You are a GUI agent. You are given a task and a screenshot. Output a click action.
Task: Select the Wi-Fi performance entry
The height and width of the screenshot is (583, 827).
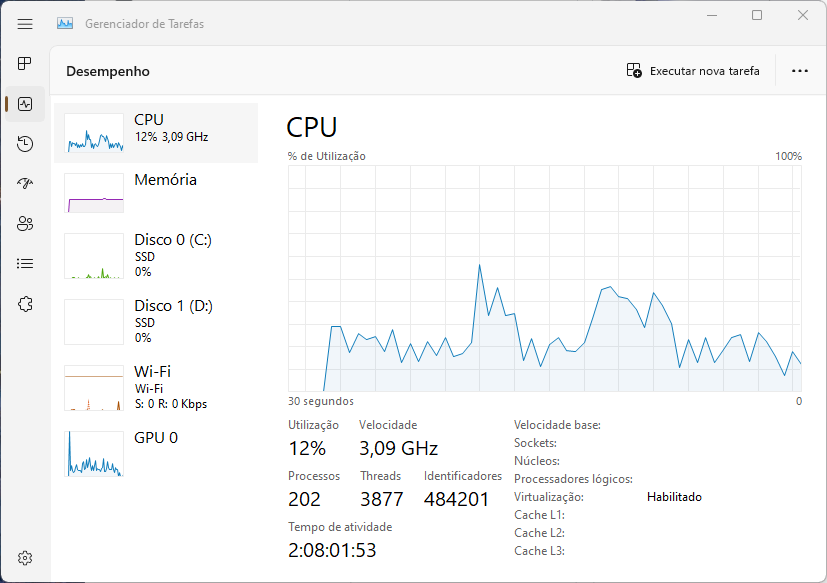pos(156,388)
